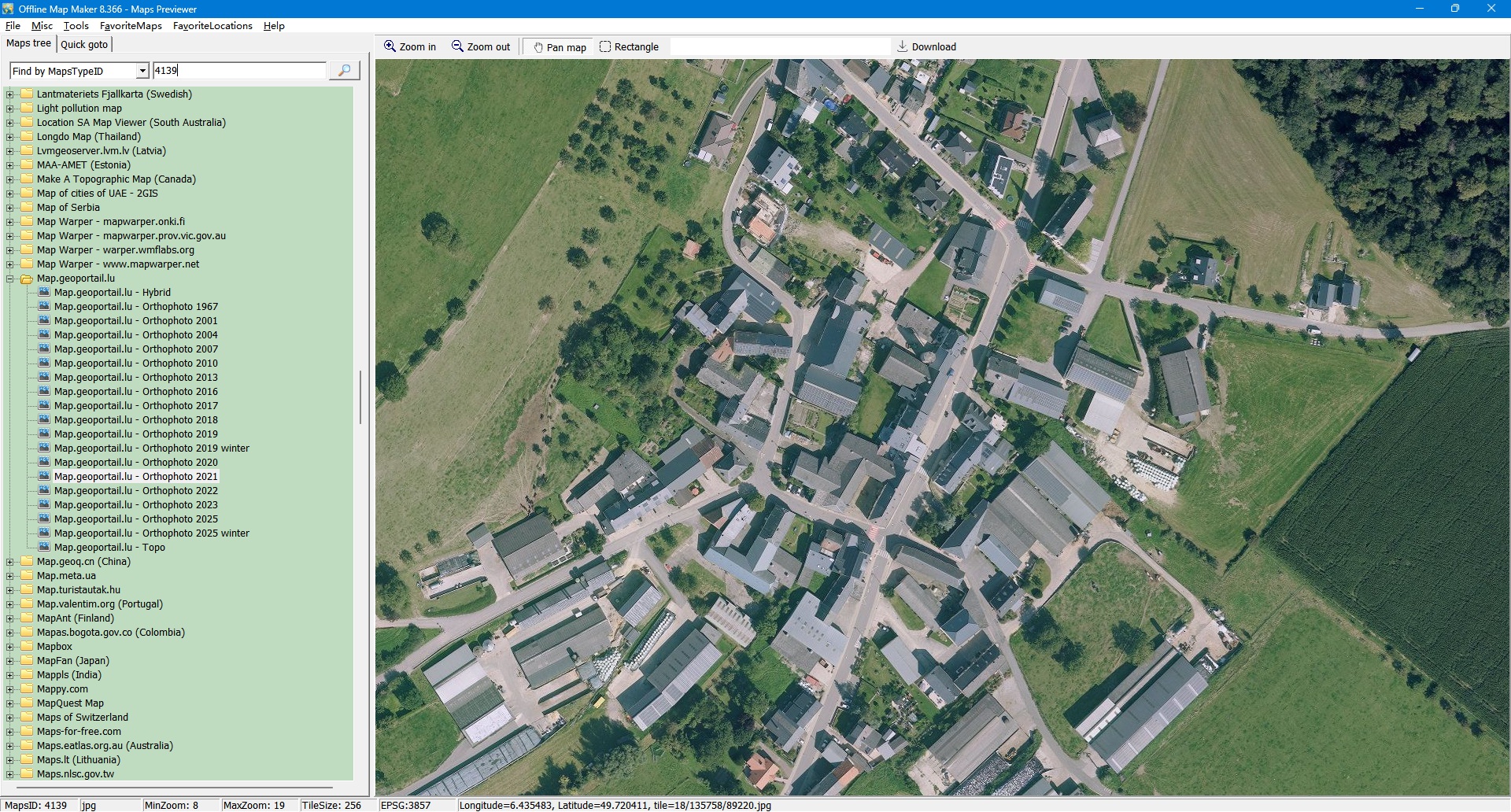Select Orthophoto 2019 winter map
Viewport: 1511px width, 812px height.
(151, 448)
